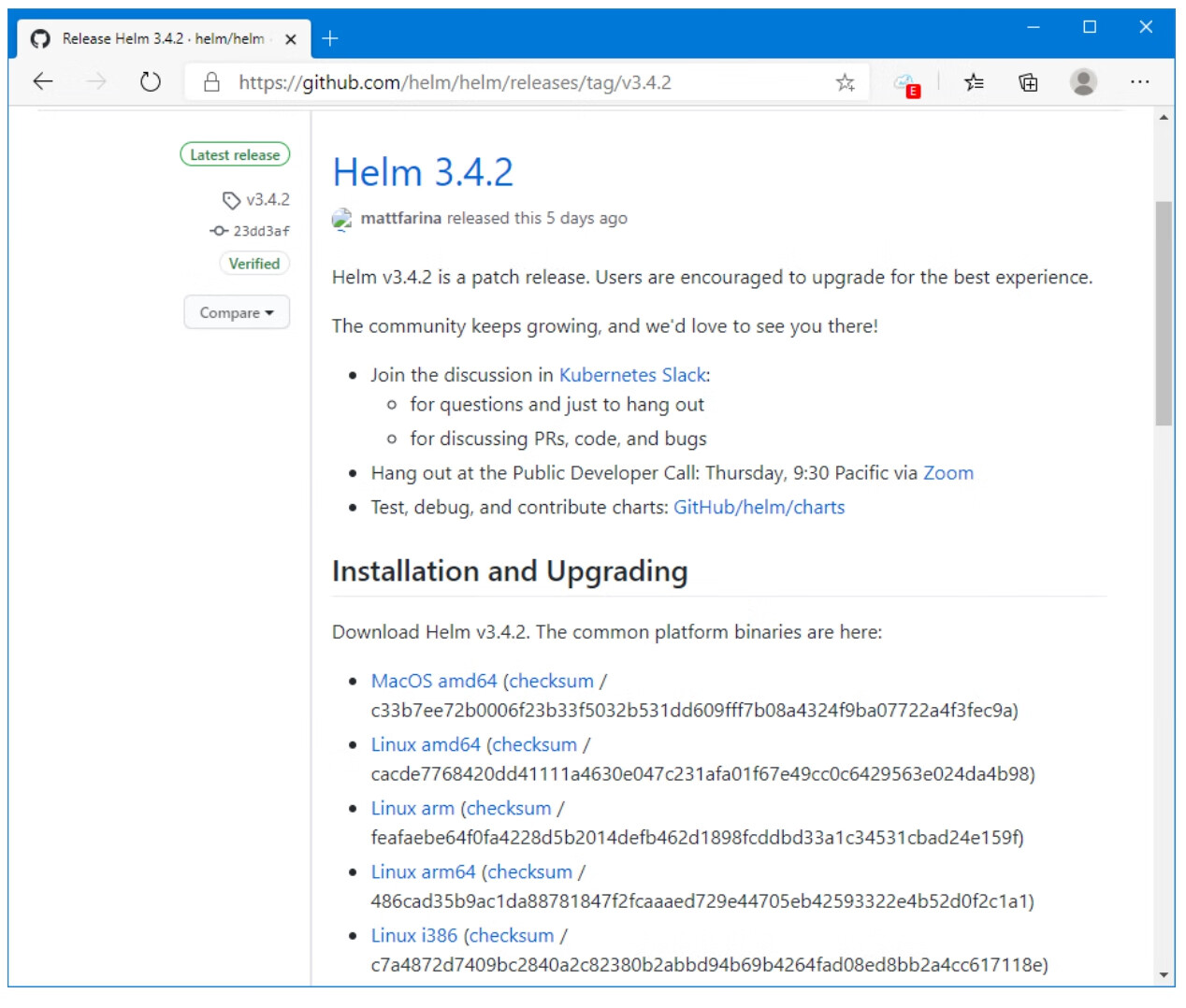The height and width of the screenshot is (1008, 1186).
Task: Select the Release Helm 3.4.2 tab
Action: click(159, 38)
